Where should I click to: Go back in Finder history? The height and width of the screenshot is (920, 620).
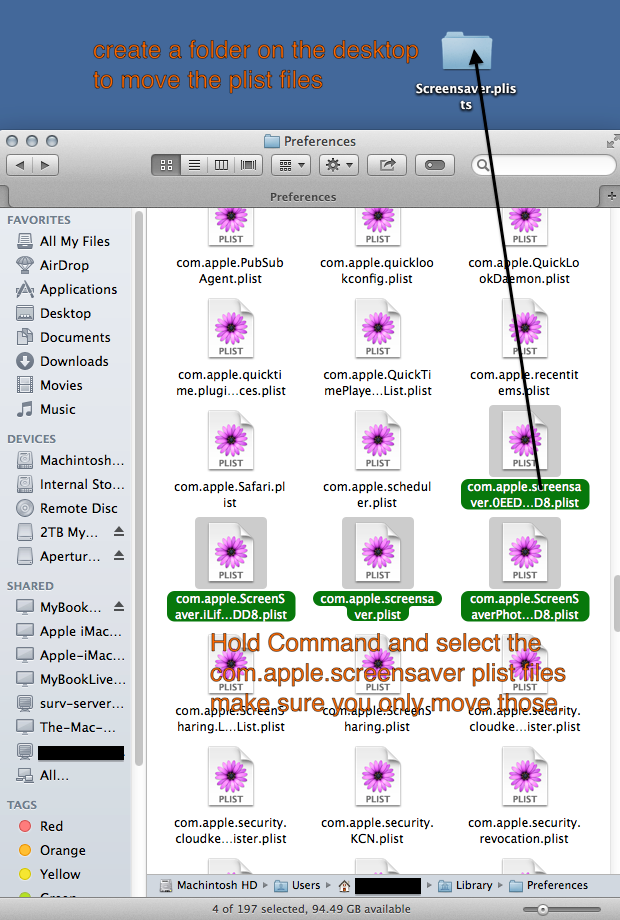point(19,165)
